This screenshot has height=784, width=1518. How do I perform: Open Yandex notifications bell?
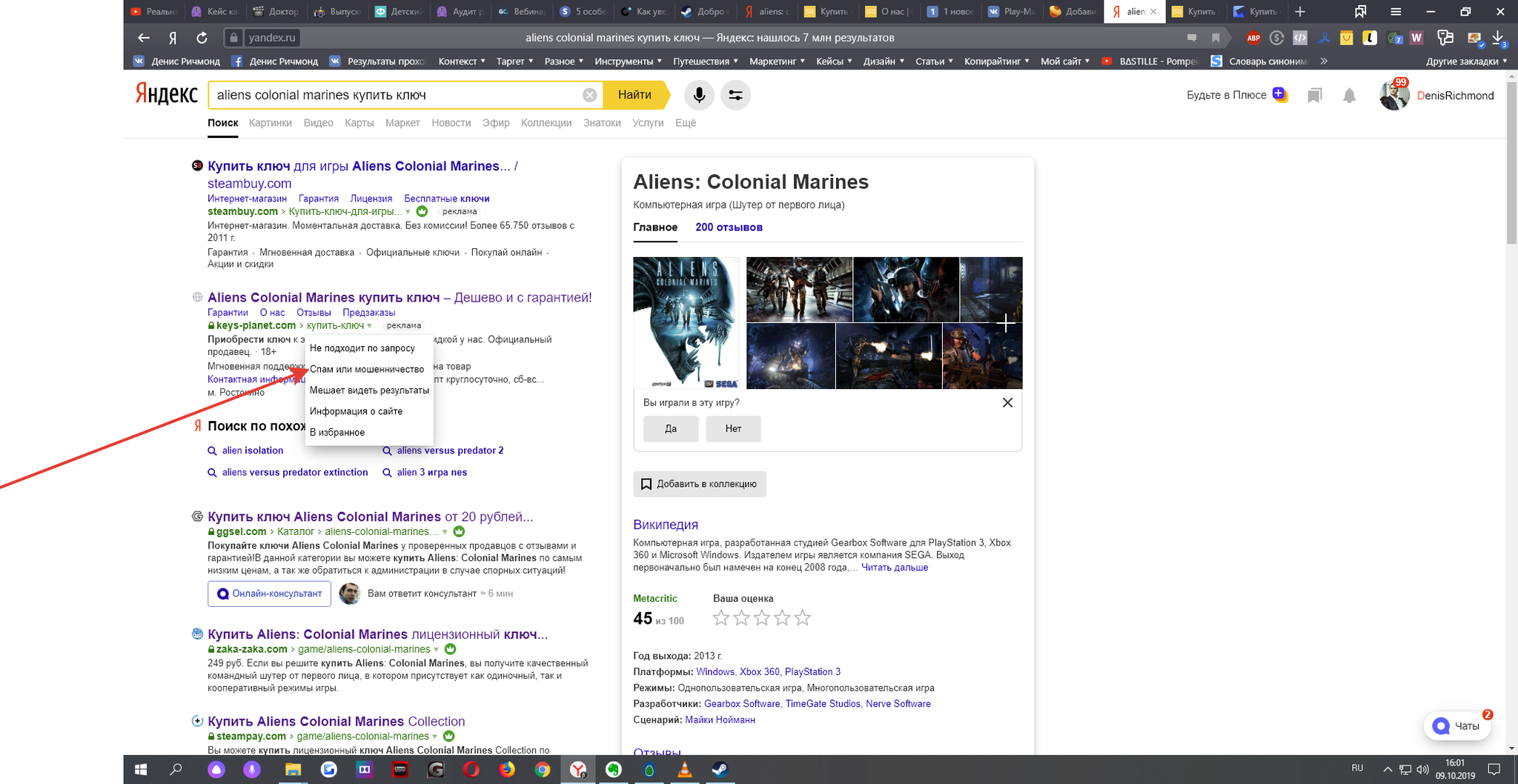pos(1349,96)
